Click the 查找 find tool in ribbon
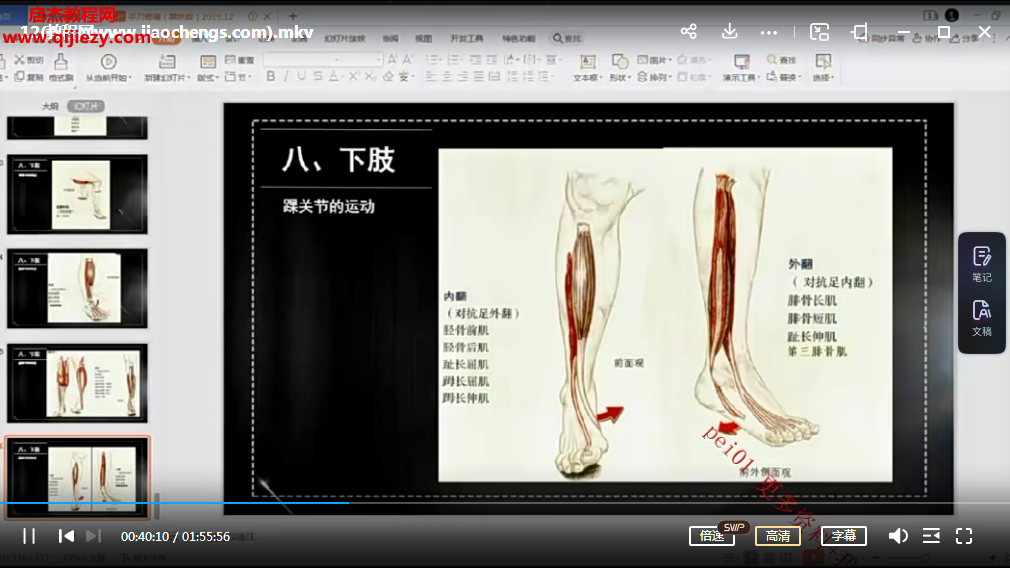 pyautogui.click(x=782, y=60)
